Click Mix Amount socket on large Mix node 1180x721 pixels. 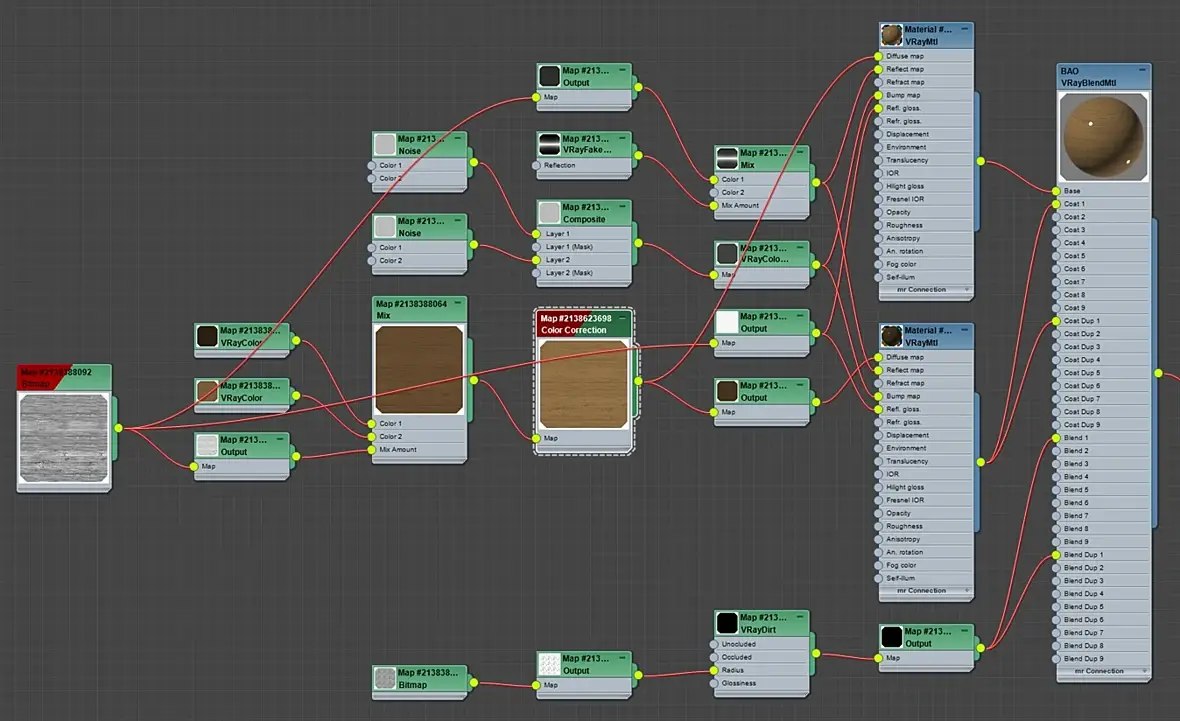coord(372,450)
